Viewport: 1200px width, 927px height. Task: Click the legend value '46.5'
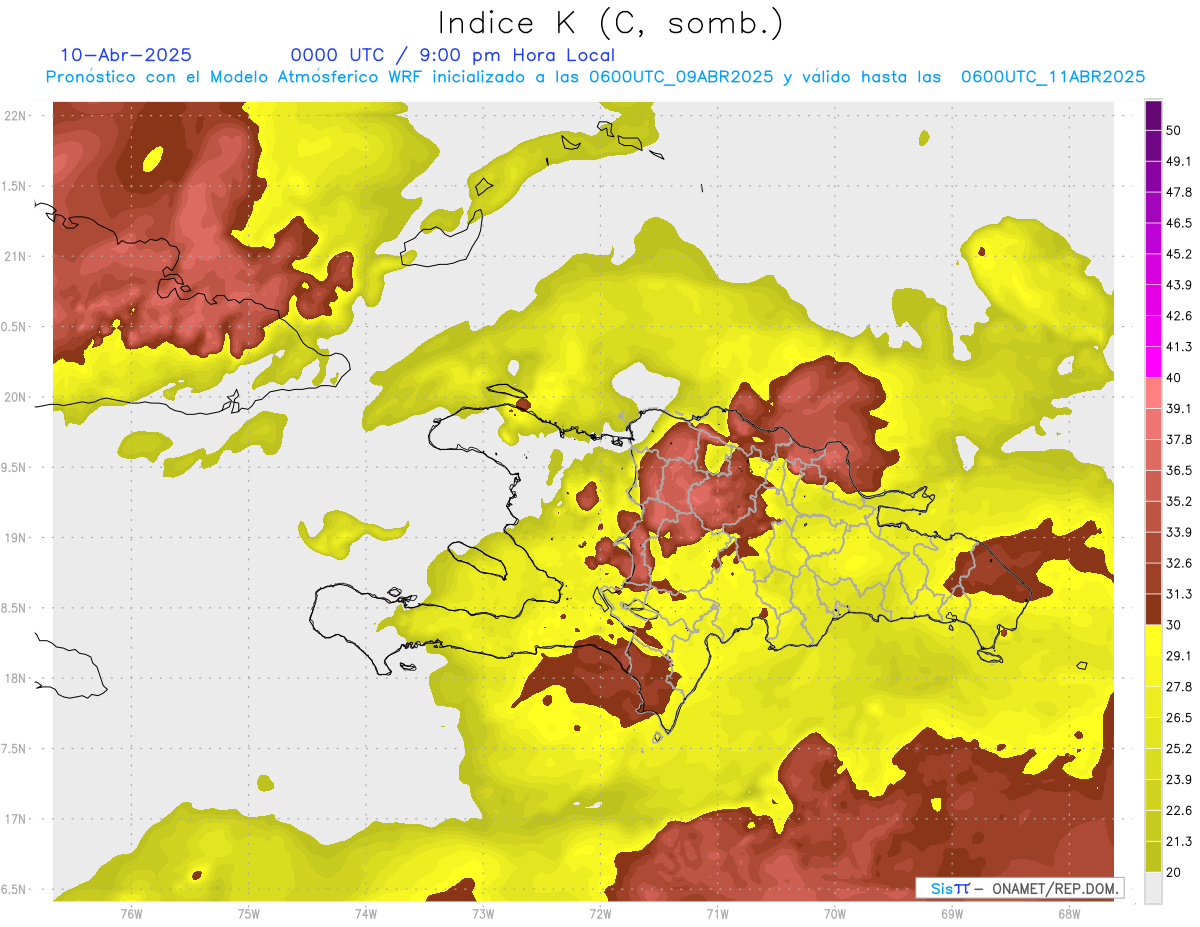point(1179,223)
